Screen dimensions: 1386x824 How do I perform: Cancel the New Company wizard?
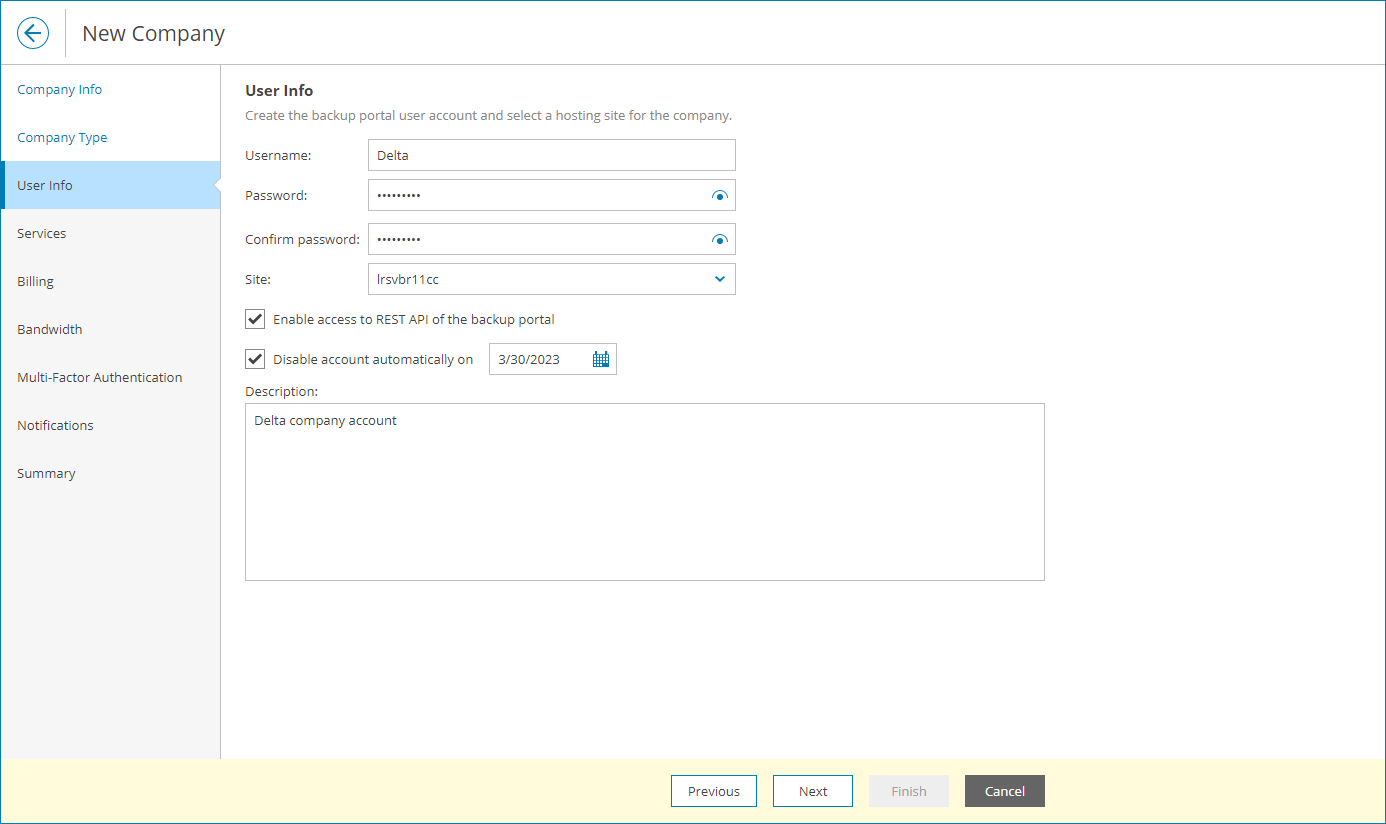click(1004, 791)
